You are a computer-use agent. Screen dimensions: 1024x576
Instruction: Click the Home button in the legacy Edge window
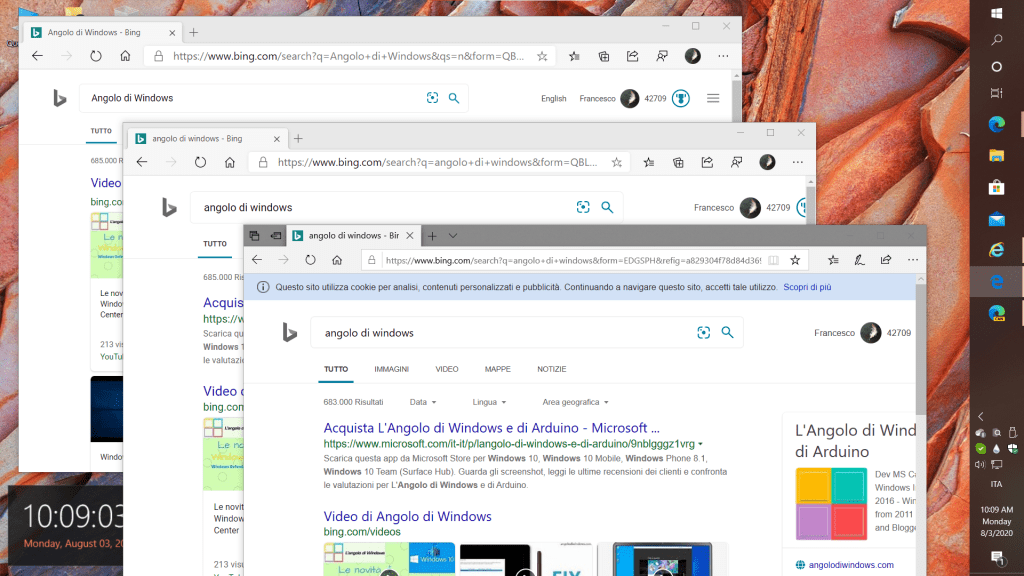pyautogui.click(x=338, y=260)
